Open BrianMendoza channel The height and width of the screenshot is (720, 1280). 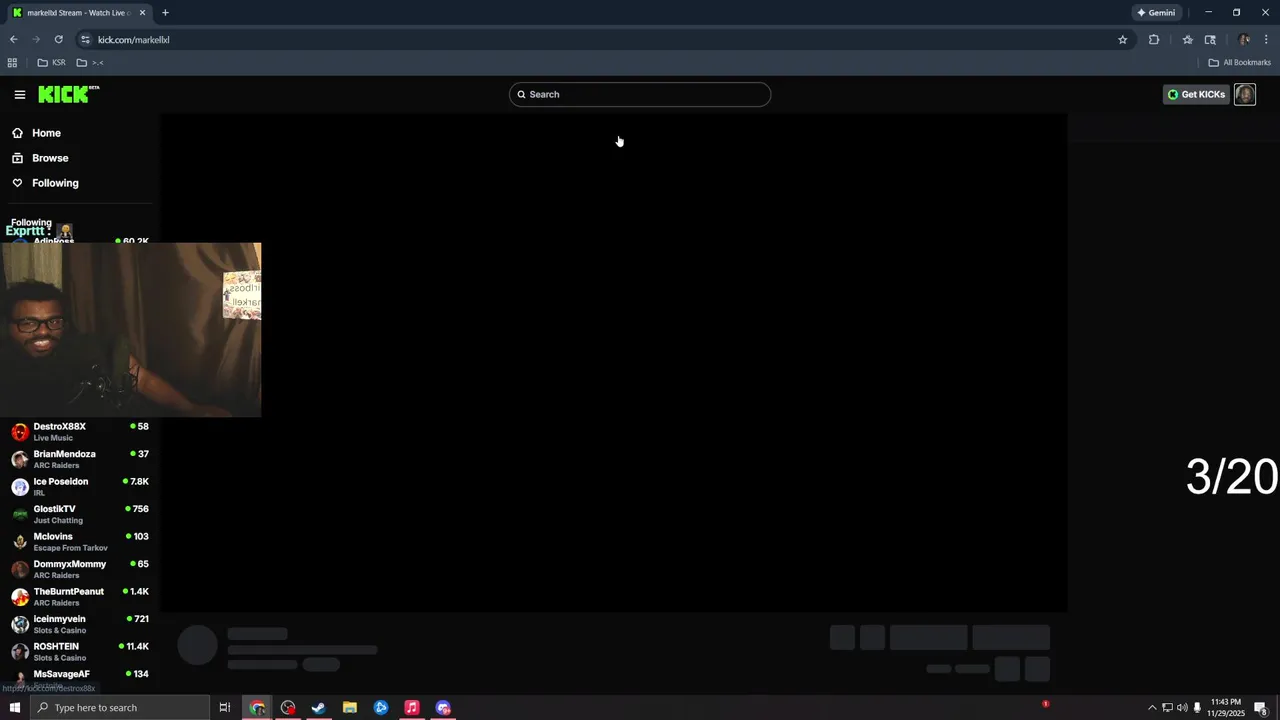point(80,459)
